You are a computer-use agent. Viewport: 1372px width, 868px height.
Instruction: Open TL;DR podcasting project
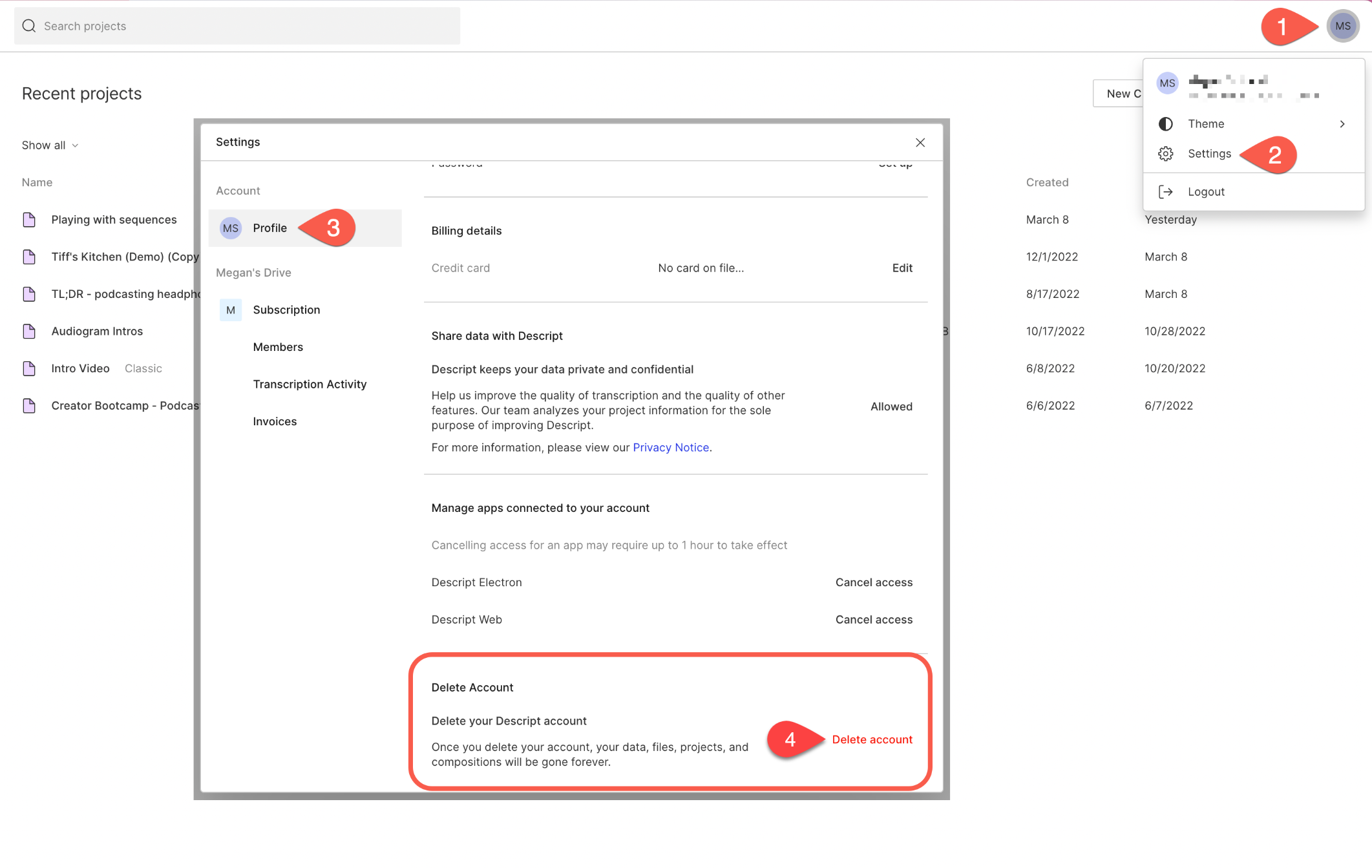pos(125,294)
